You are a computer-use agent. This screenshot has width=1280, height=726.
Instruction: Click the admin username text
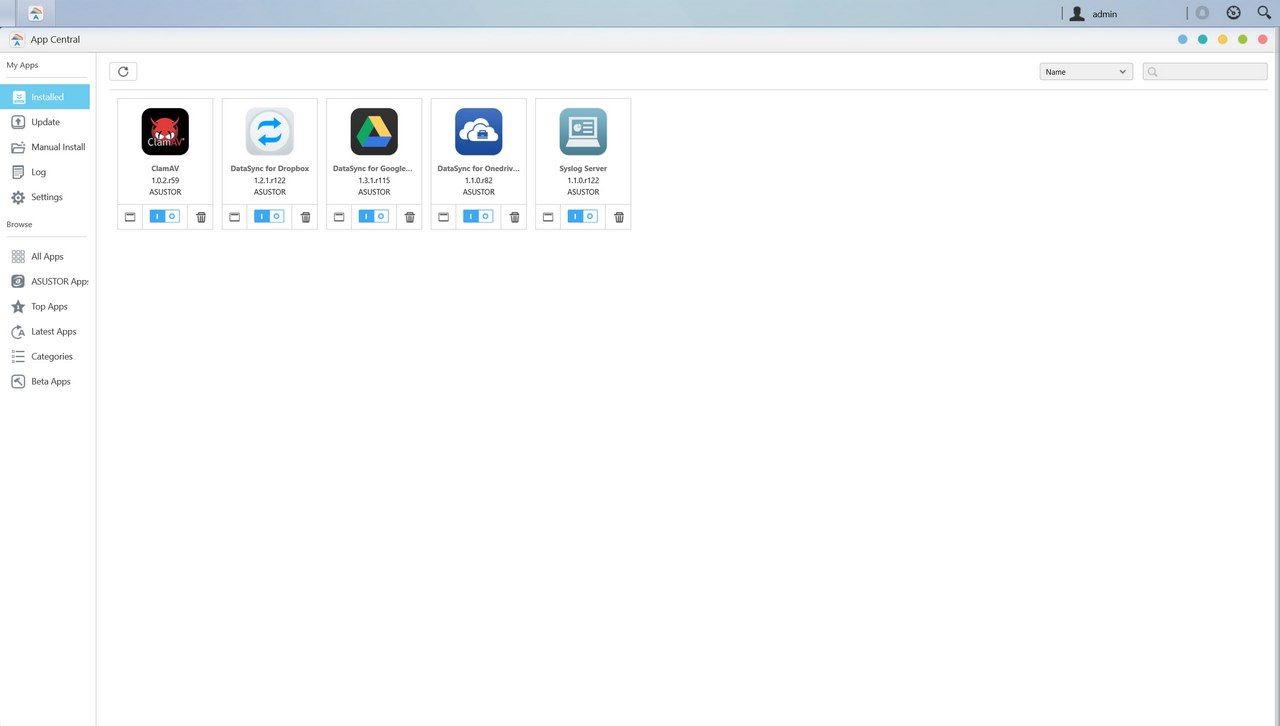pyautogui.click(x=1105, y=14)
